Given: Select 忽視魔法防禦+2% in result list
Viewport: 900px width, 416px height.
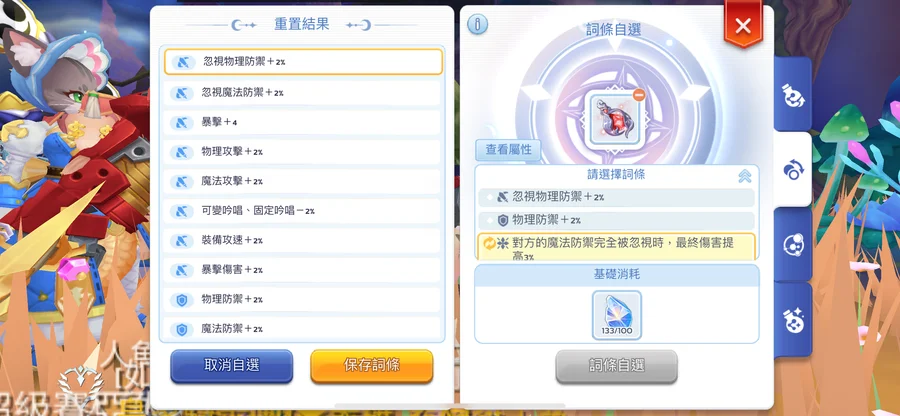Looking at the screenshot, I should (x=303, y=92).
